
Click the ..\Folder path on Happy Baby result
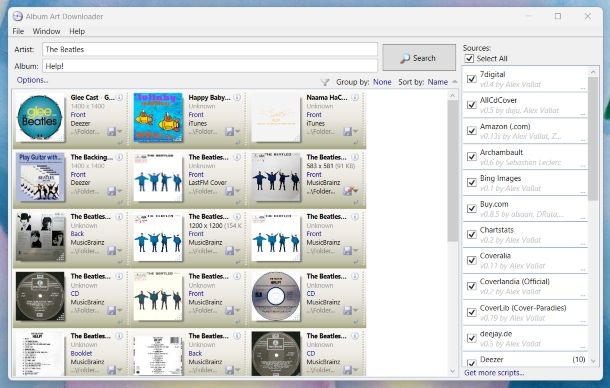tap(202, 132)
